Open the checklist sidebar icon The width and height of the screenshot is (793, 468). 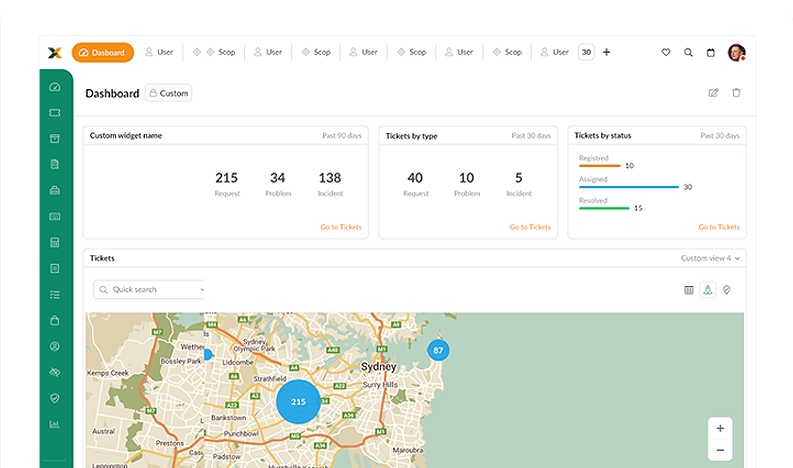click(55, 294)
